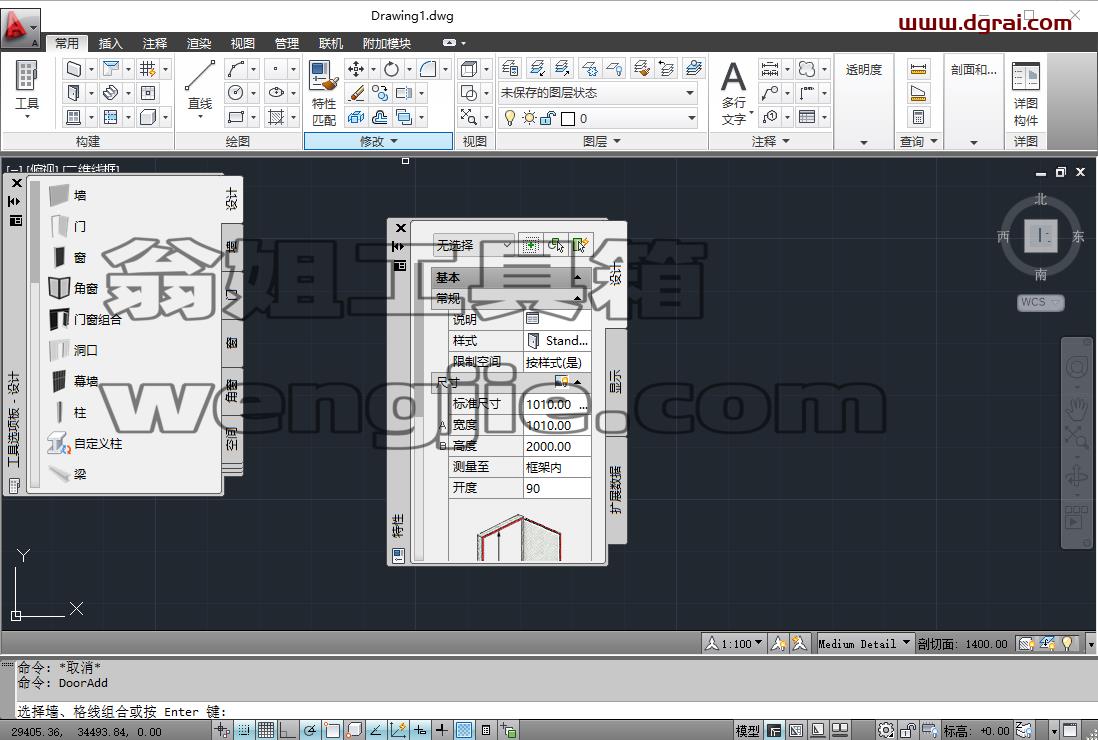Click the Rotate tool in the Modify panel
1098x740 pixels.
(x=391, y=69)
